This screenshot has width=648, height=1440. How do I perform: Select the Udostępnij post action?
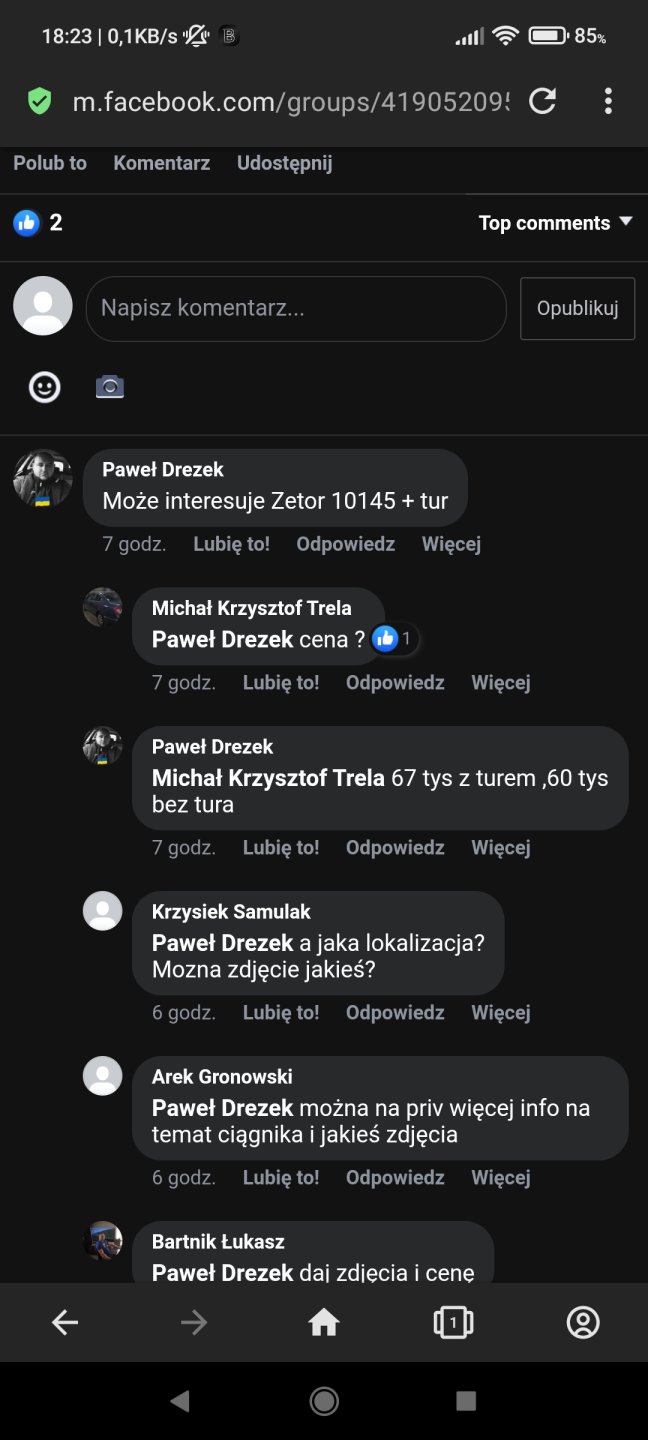284,163
